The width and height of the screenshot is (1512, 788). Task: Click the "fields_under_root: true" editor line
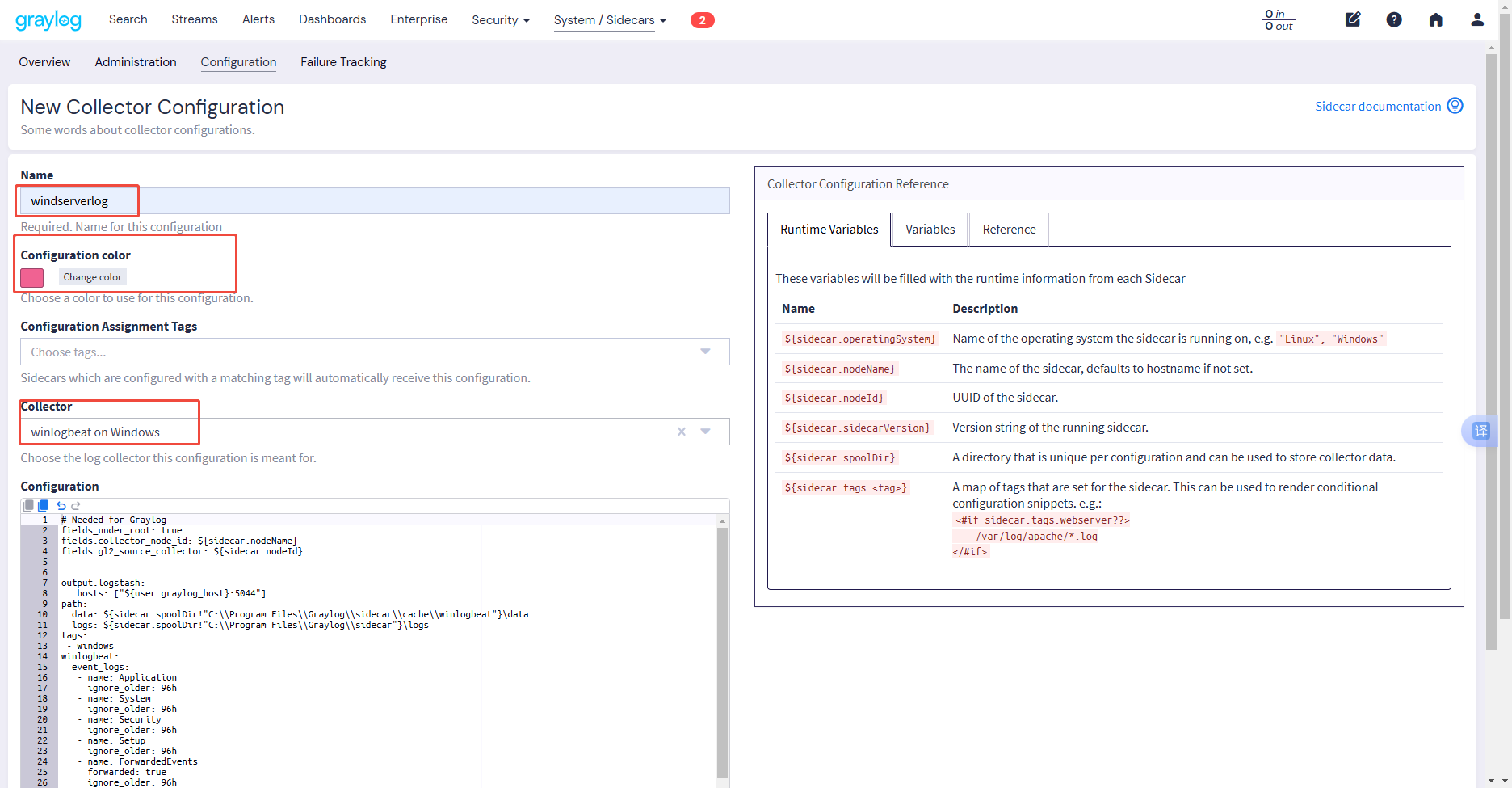[x=122, y=530]
